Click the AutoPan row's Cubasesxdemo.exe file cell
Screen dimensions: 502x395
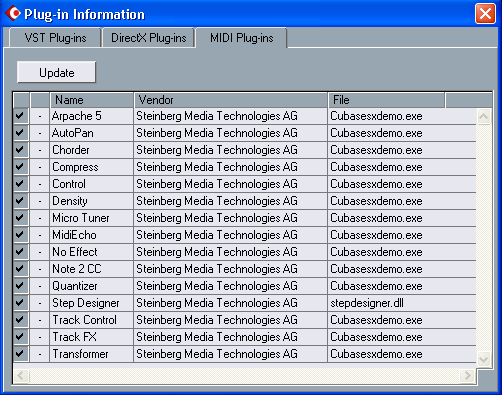coord(402,133)
